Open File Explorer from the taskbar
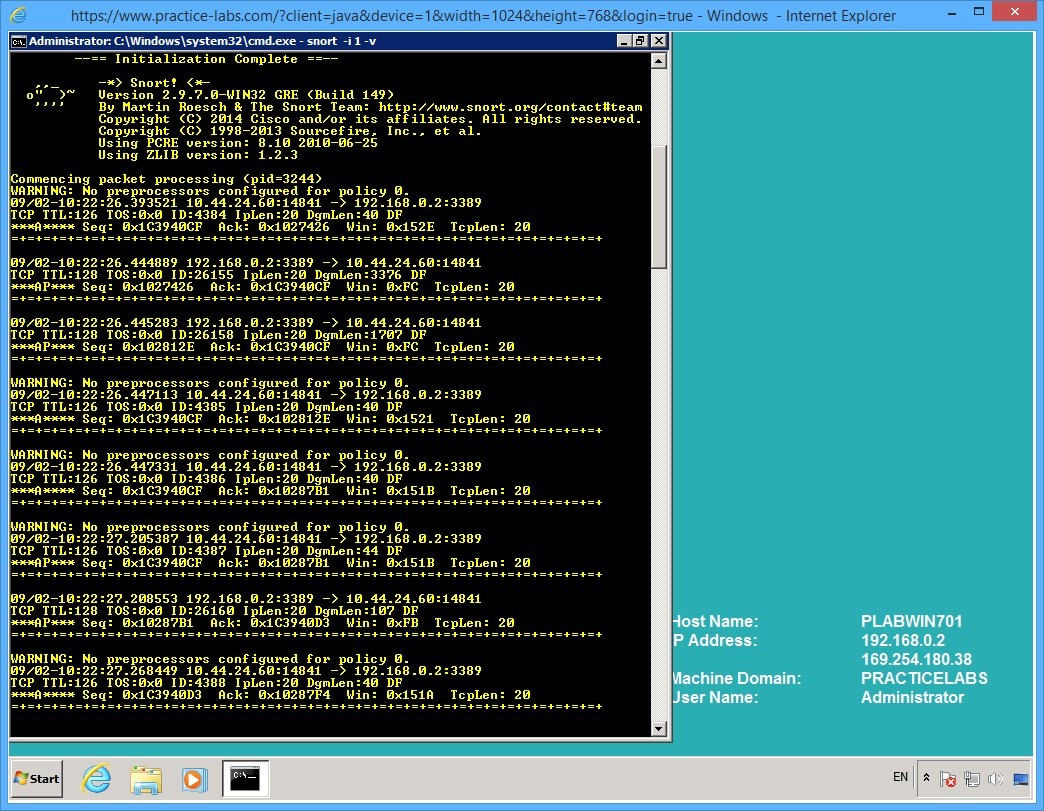The width and height of the screenshot is (1044, 811). tap(146, 778)
